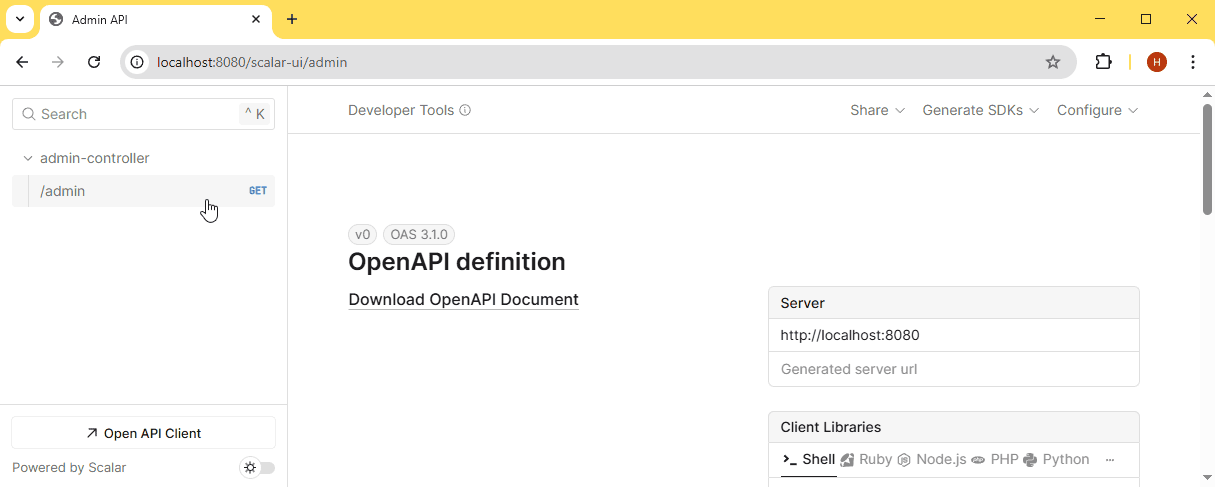Image resolution: width=1215 pixels, height=487 pixels.
Task: View site information icon in address bar
Action: coord(138,62)
